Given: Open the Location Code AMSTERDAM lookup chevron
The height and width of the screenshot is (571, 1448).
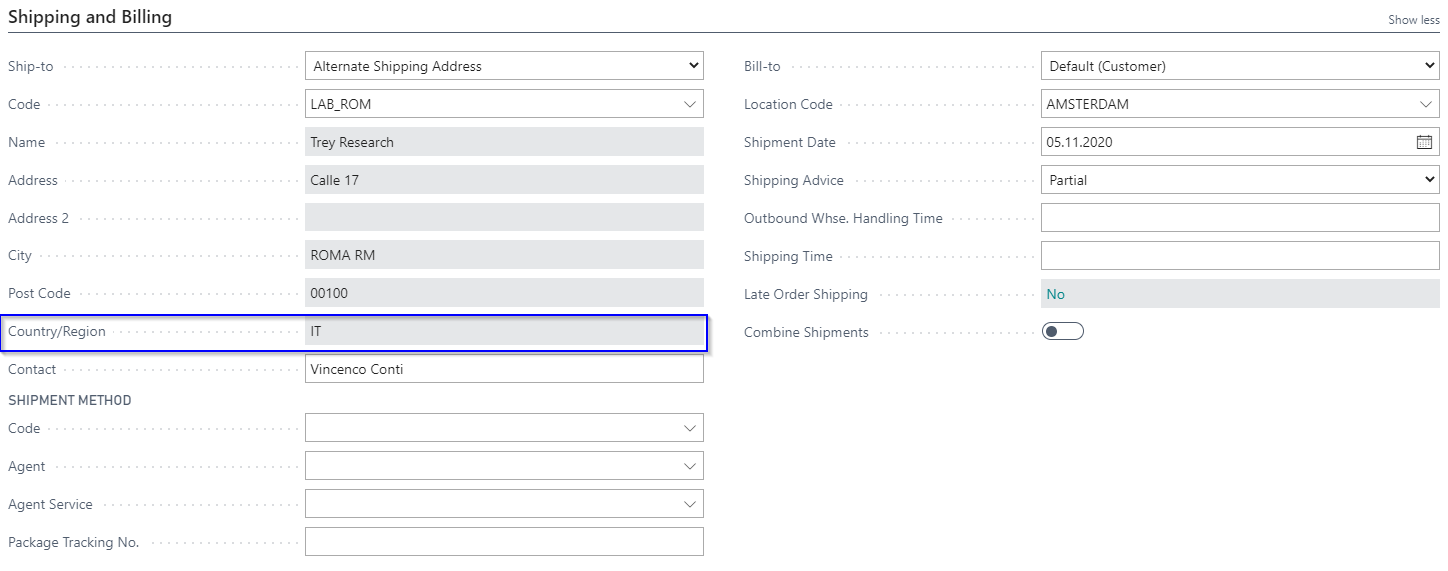Looking at the screenshot, I should point(1426,104).
